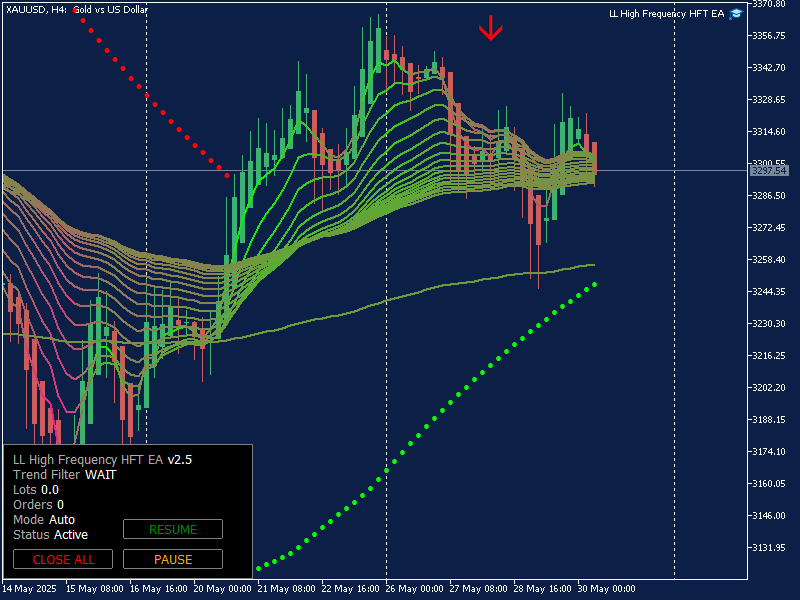
Task: Click the '28 May 16:00' time axis label
Action: coord(542,589)
